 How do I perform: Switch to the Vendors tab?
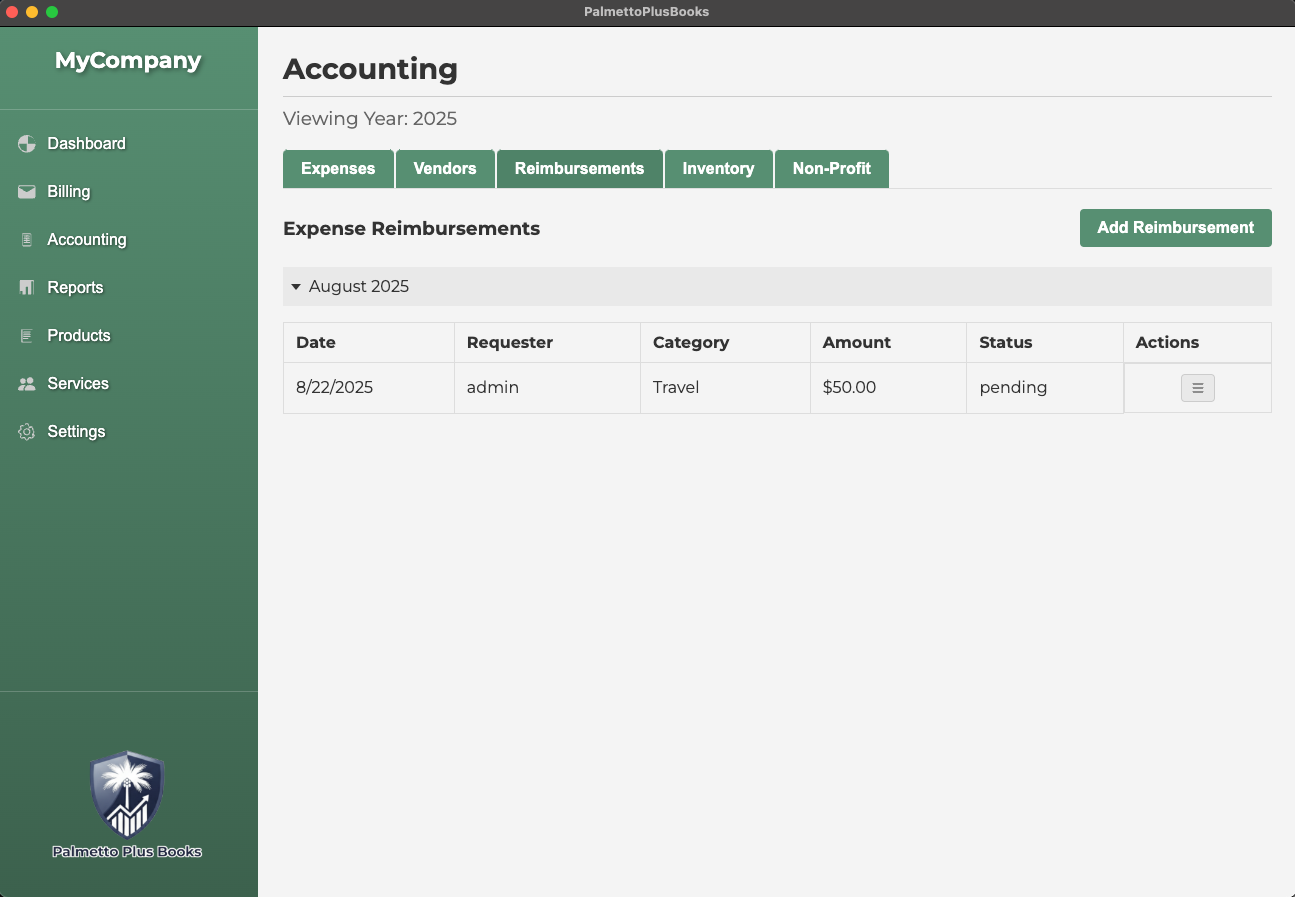(445, 169)
